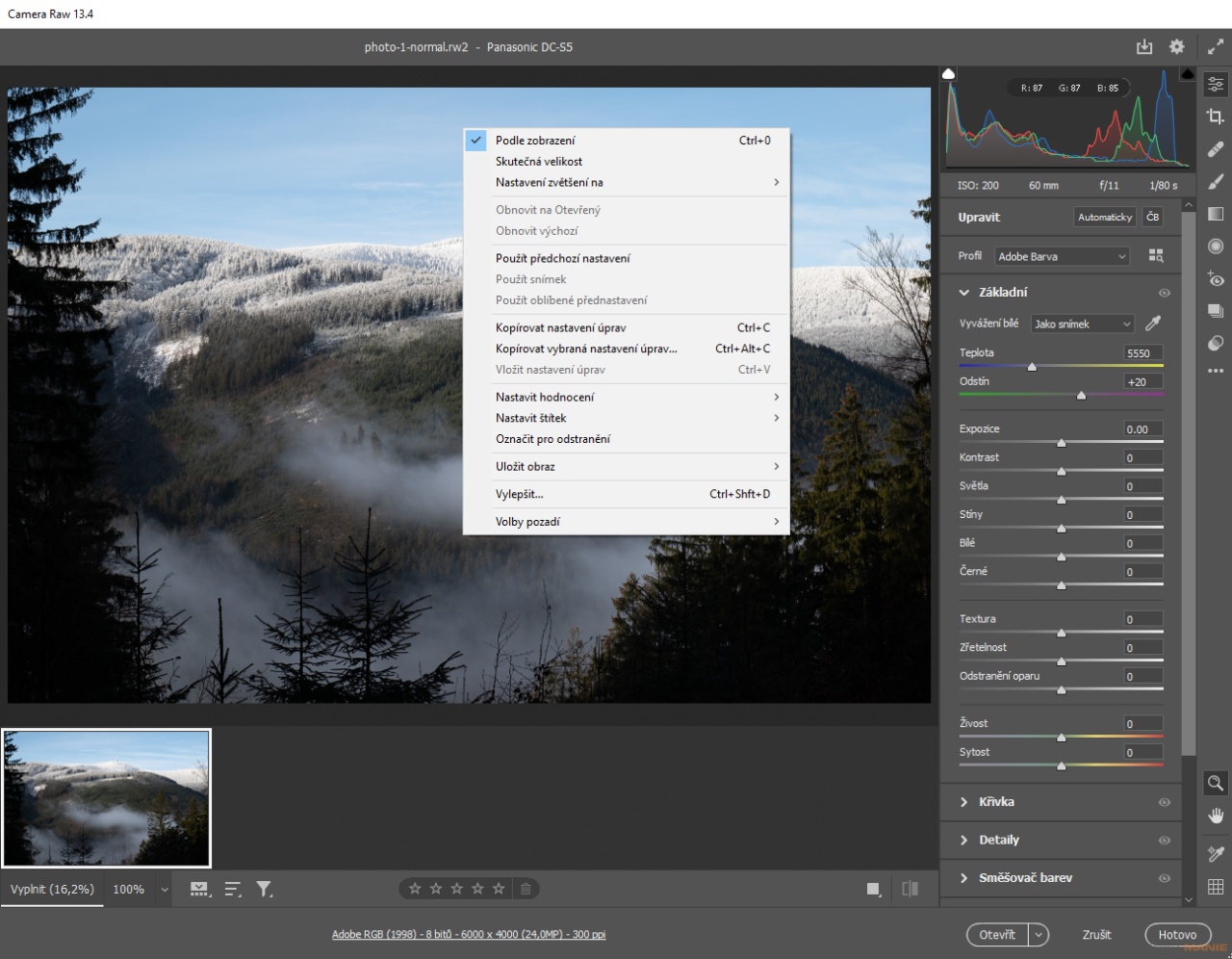Select the white balance eyedropper sampler

(x=1154, y=324)
